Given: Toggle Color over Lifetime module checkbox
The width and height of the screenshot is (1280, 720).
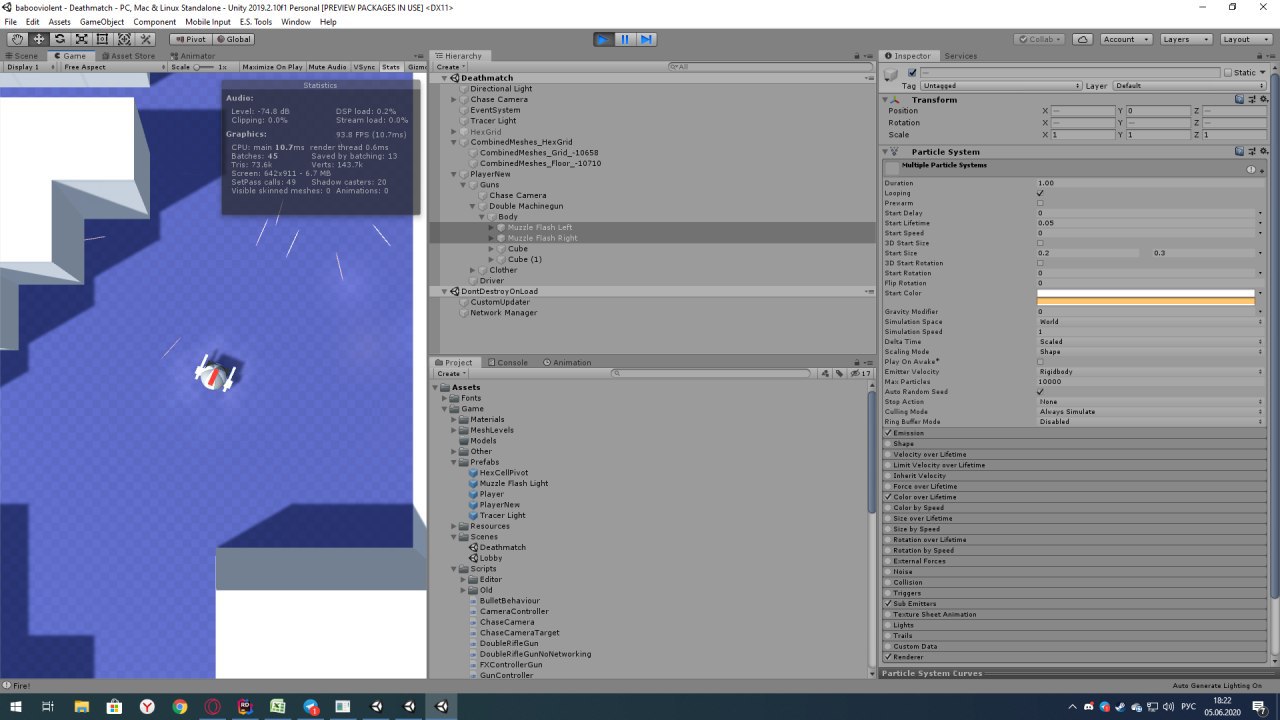Looking at the screenshot, I should point(888,497).
